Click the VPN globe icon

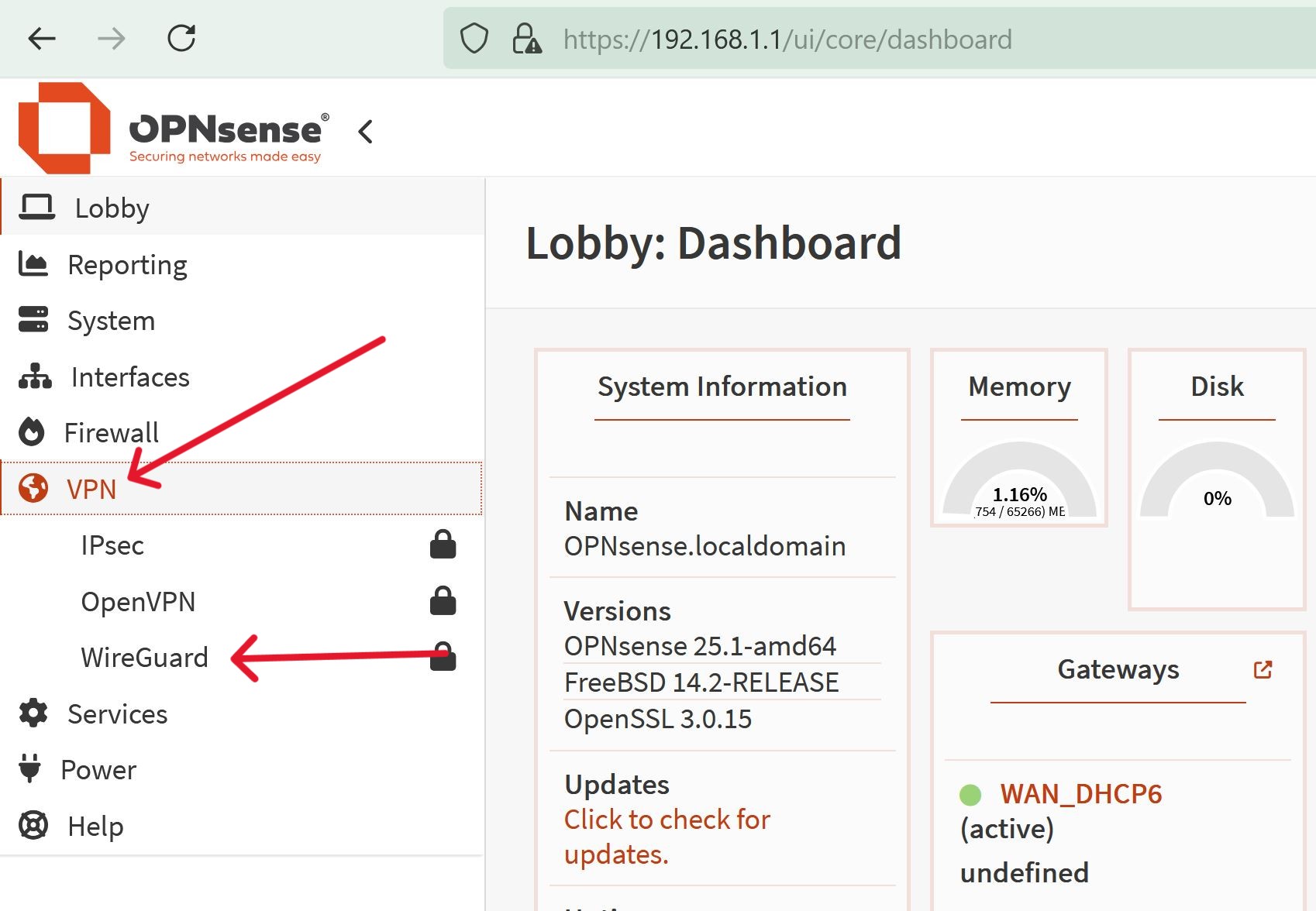(x=33, y=489)
